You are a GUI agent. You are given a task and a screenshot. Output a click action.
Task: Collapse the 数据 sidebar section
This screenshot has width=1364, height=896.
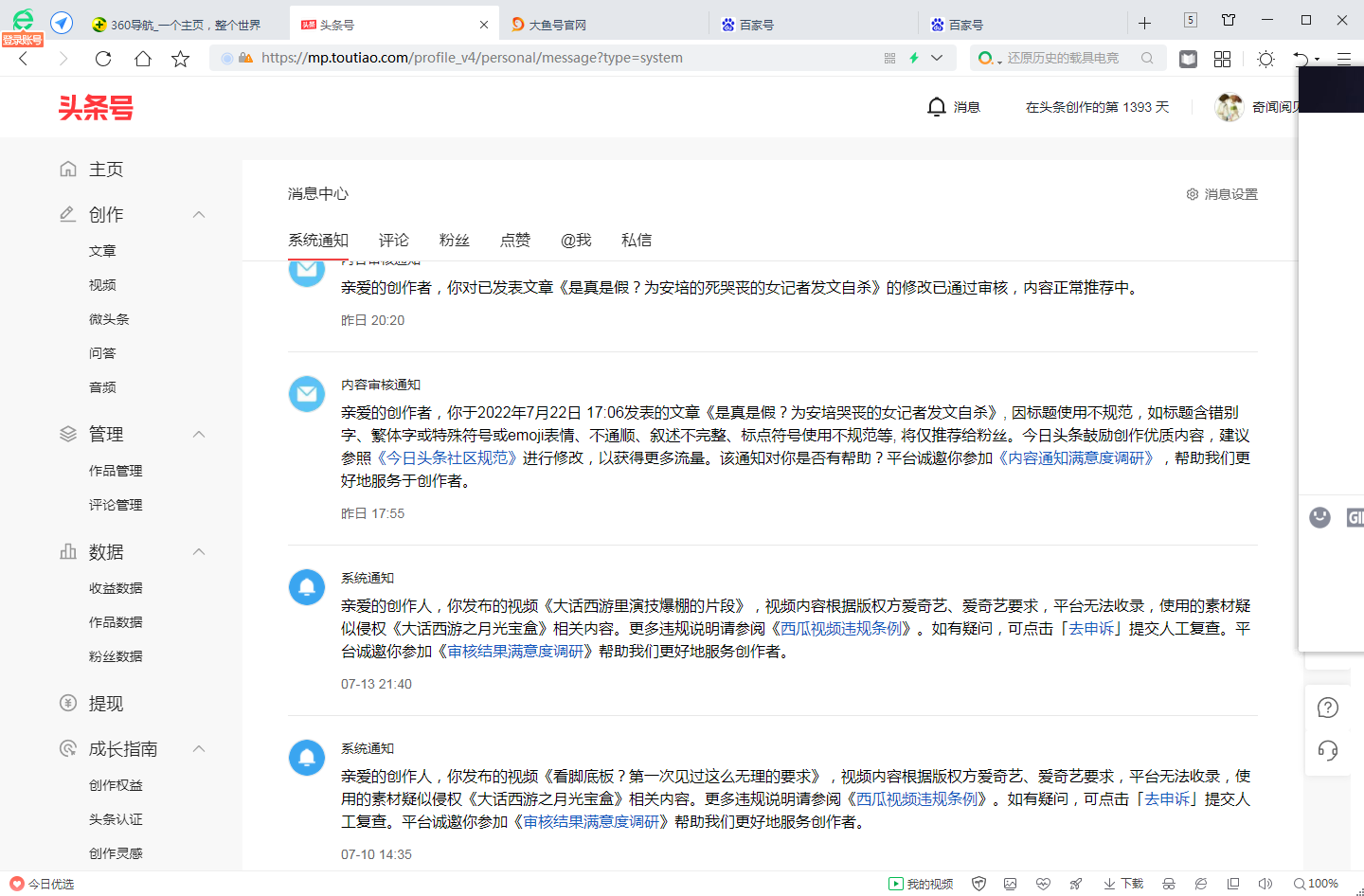(x=199, y=552)
